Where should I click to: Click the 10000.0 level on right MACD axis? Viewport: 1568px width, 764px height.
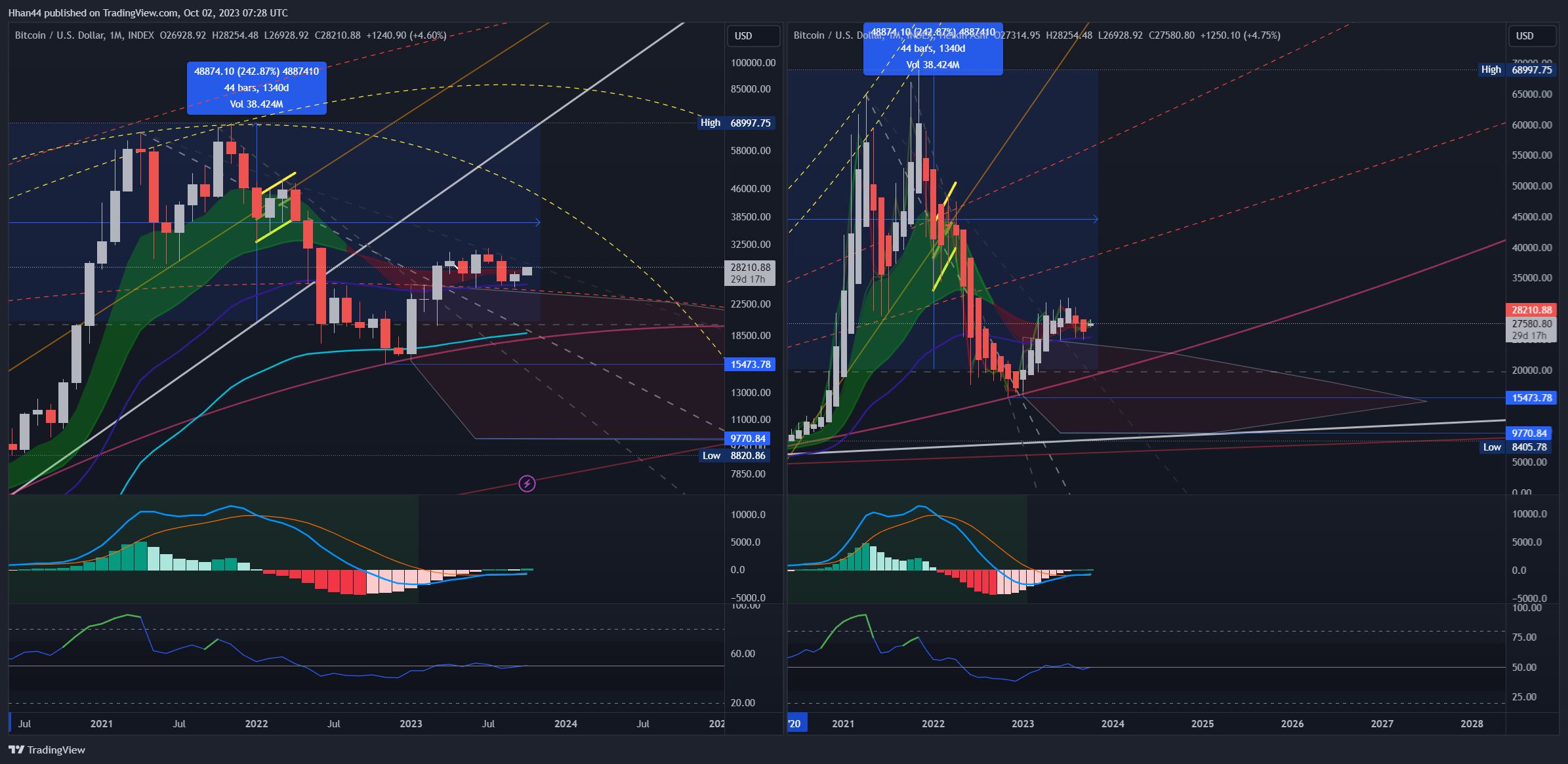pos(1529,514)
